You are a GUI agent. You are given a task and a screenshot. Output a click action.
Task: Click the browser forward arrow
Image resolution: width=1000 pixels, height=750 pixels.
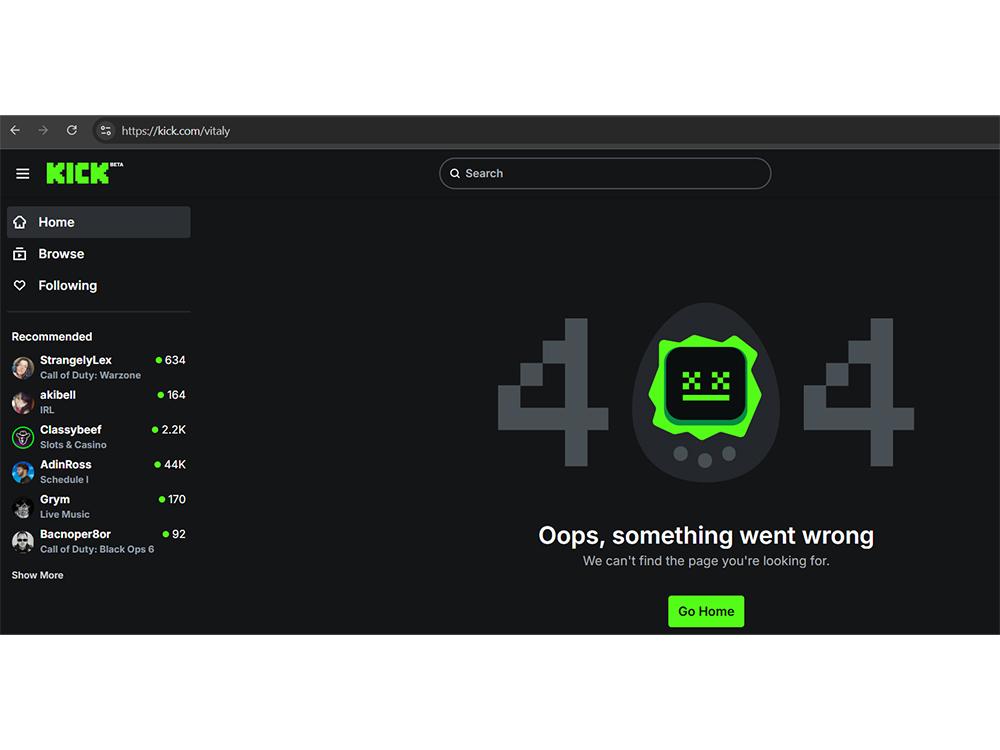[43, 130]
